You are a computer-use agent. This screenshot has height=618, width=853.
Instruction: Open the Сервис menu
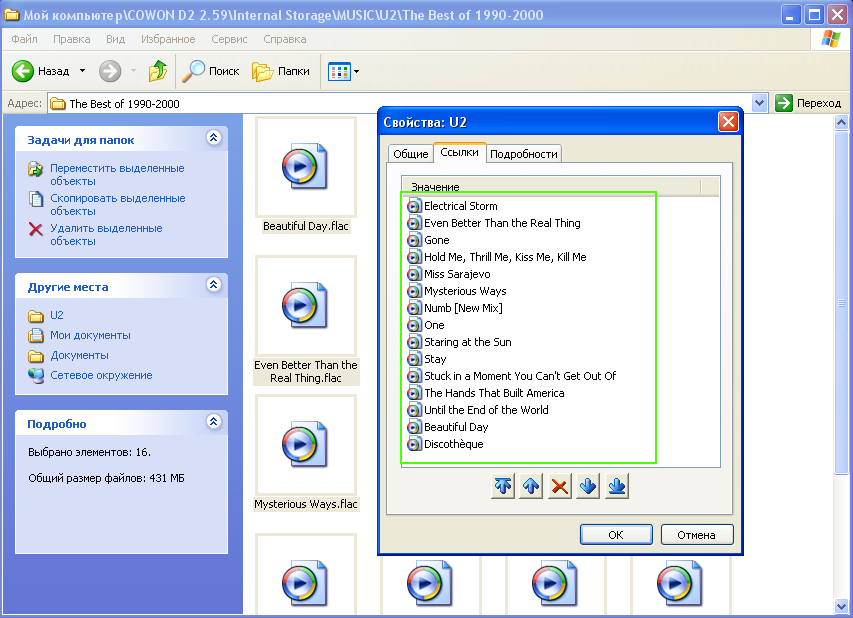229,39
